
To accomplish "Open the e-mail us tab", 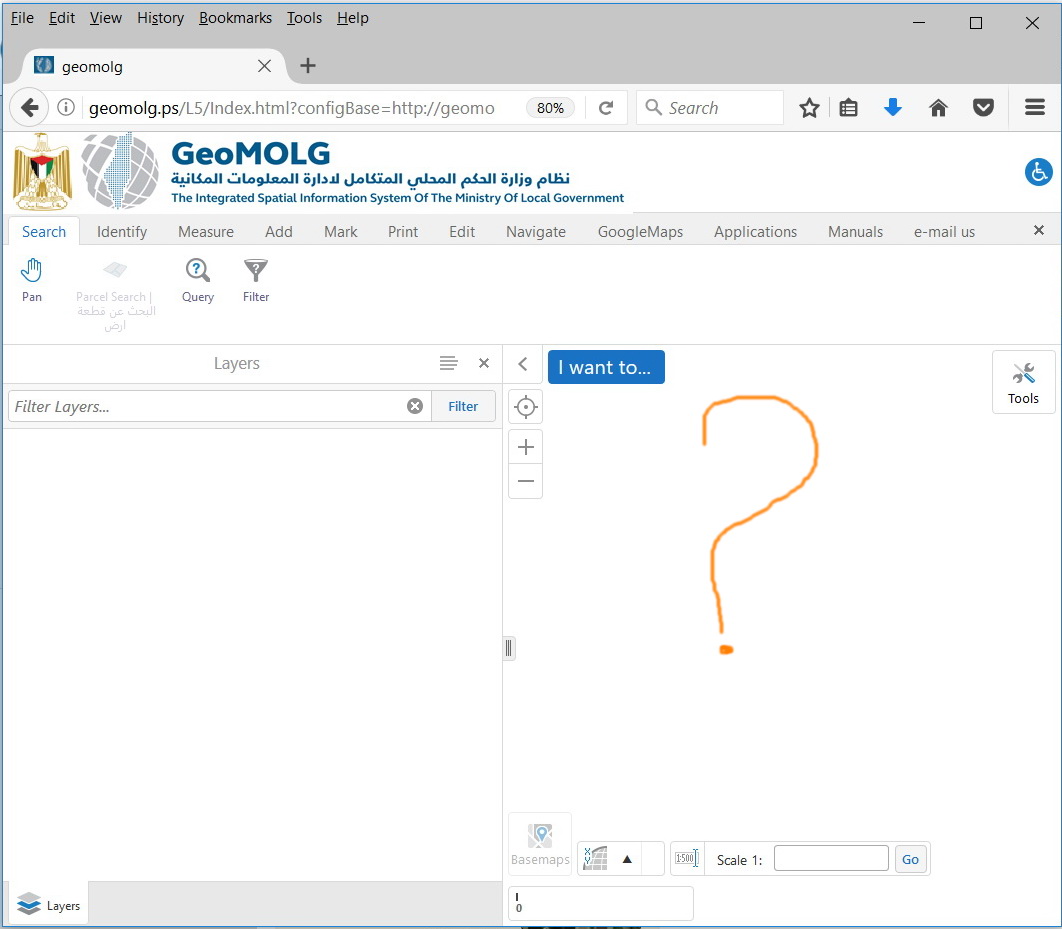I will pos(944,232).
